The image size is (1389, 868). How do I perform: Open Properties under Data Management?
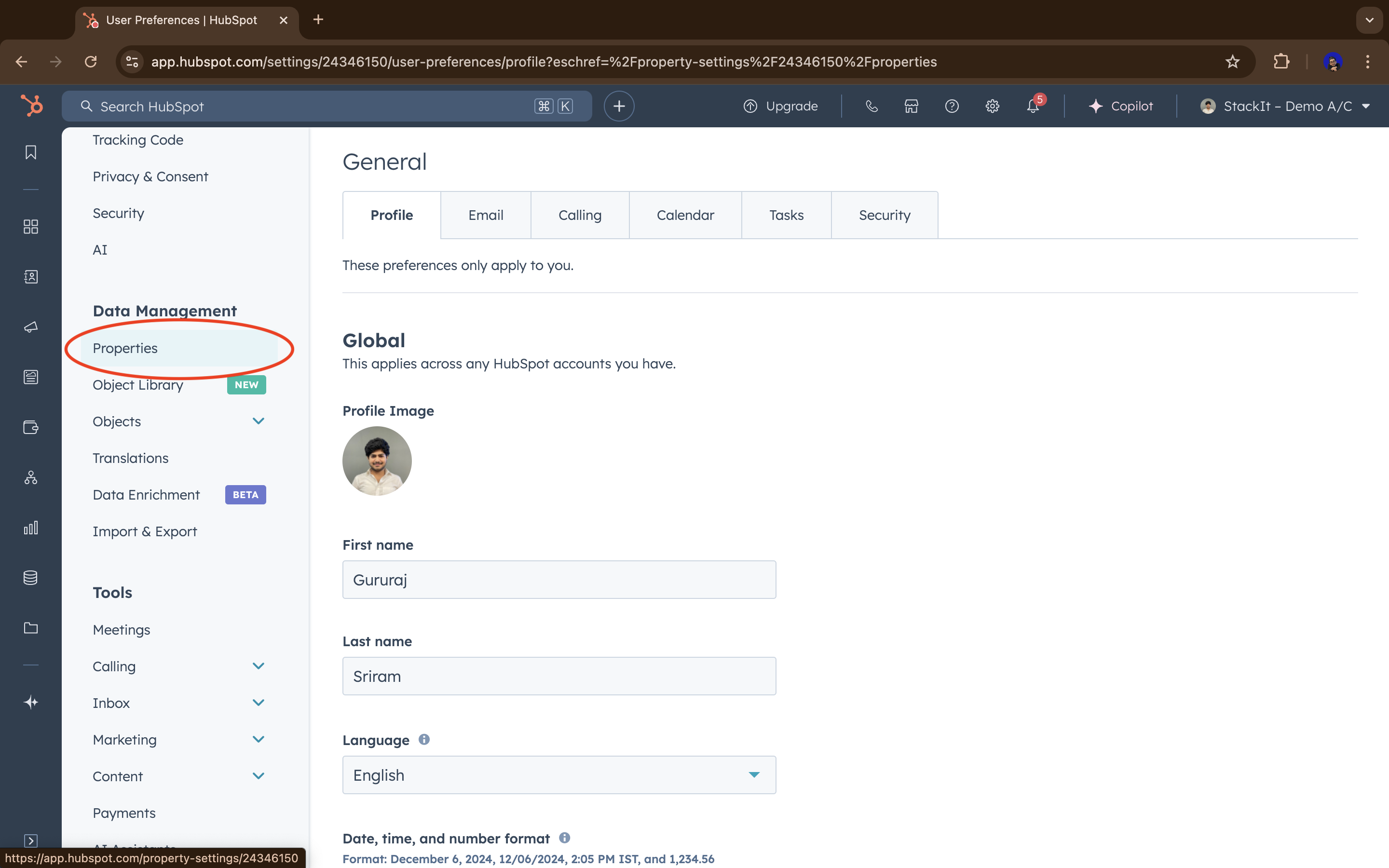coord(125,349)
